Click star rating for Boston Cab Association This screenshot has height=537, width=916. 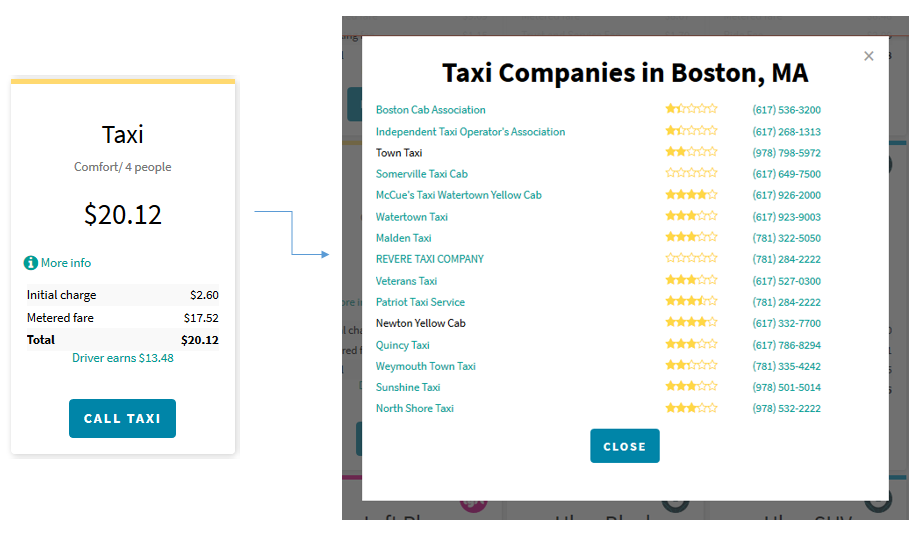(x=691, y=110)
